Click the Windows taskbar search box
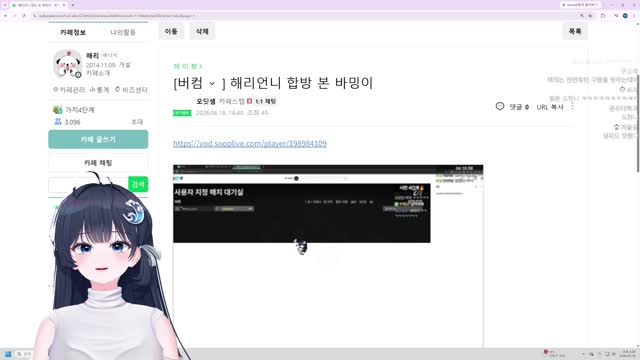 point(24,354)
